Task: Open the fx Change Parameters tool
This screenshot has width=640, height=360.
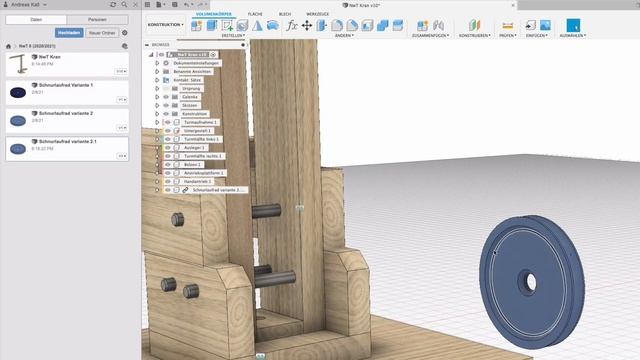Action: [291, 25]
